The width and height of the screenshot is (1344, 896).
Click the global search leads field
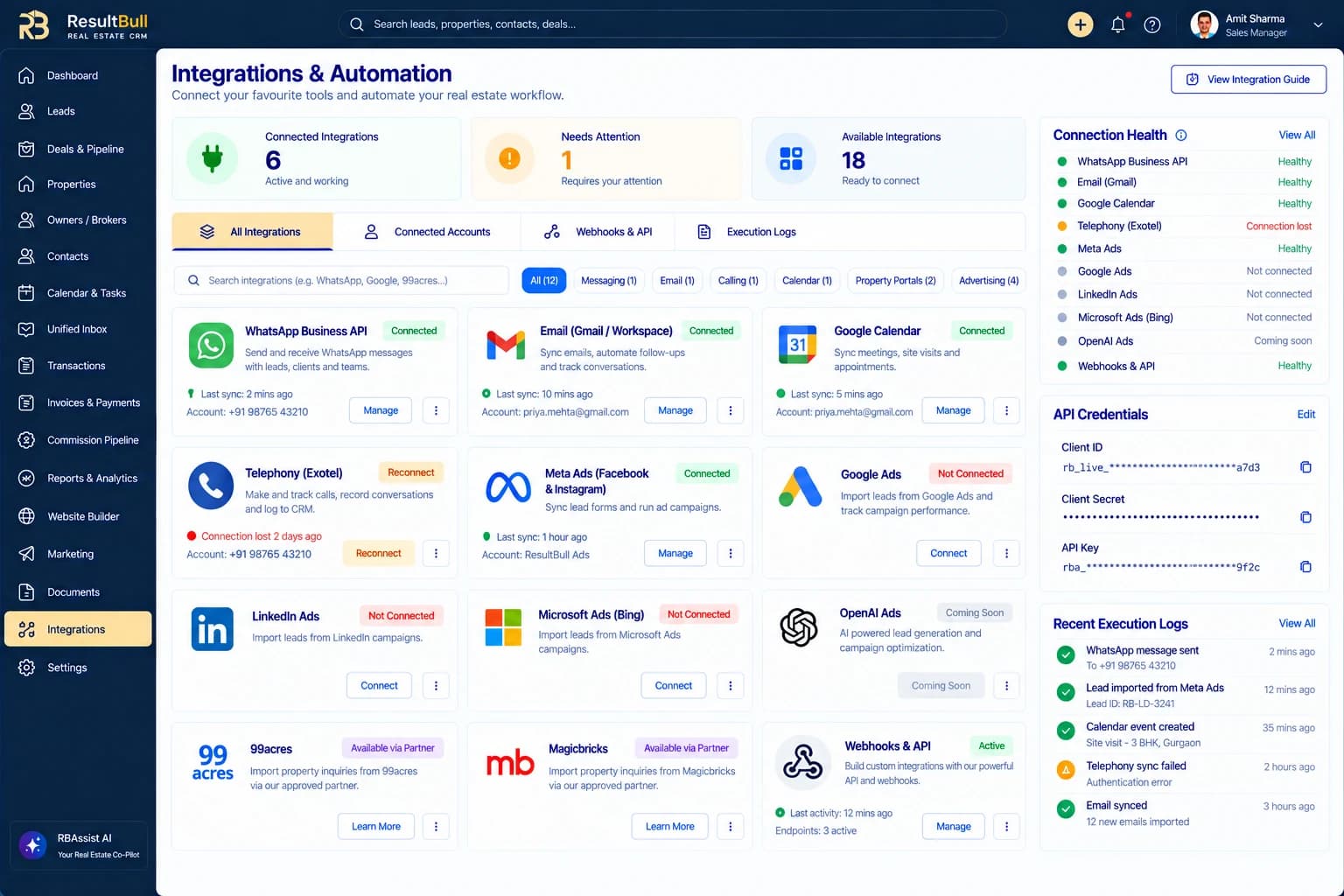point(672,24)
